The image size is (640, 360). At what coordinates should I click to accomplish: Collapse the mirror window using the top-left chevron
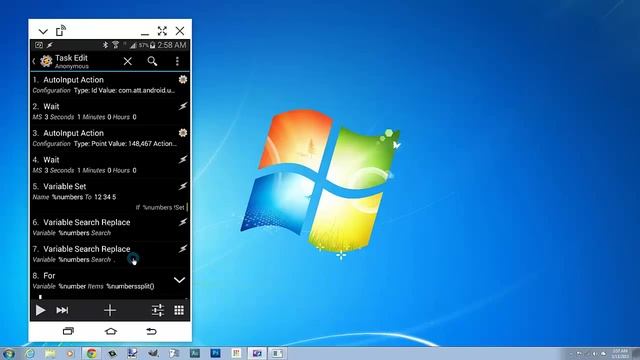43,31
